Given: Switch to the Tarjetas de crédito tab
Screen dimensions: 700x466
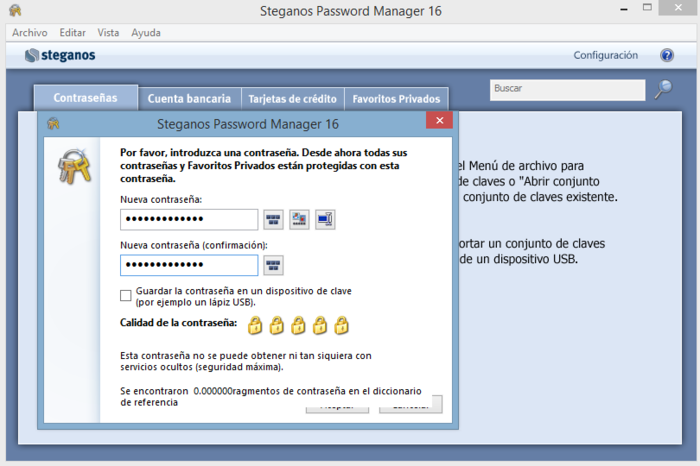Looking at the screenshot, I should [x=292, y=99].
